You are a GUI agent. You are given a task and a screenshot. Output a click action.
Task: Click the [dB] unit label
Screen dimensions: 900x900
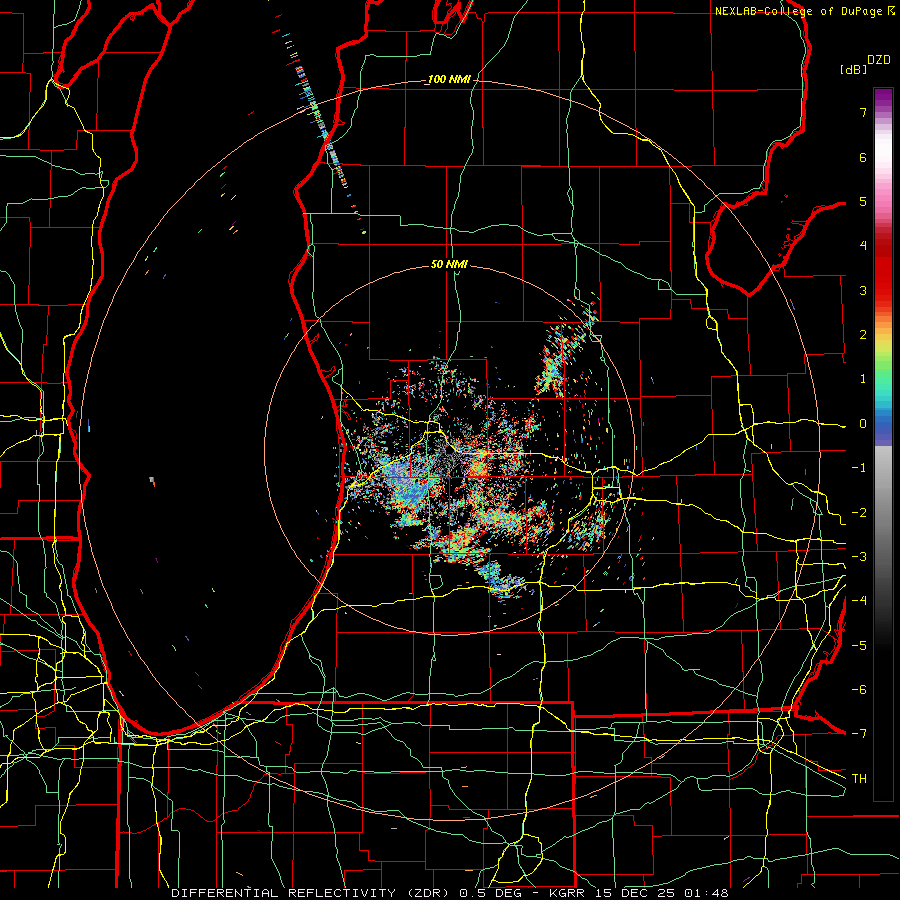[854, 69]
